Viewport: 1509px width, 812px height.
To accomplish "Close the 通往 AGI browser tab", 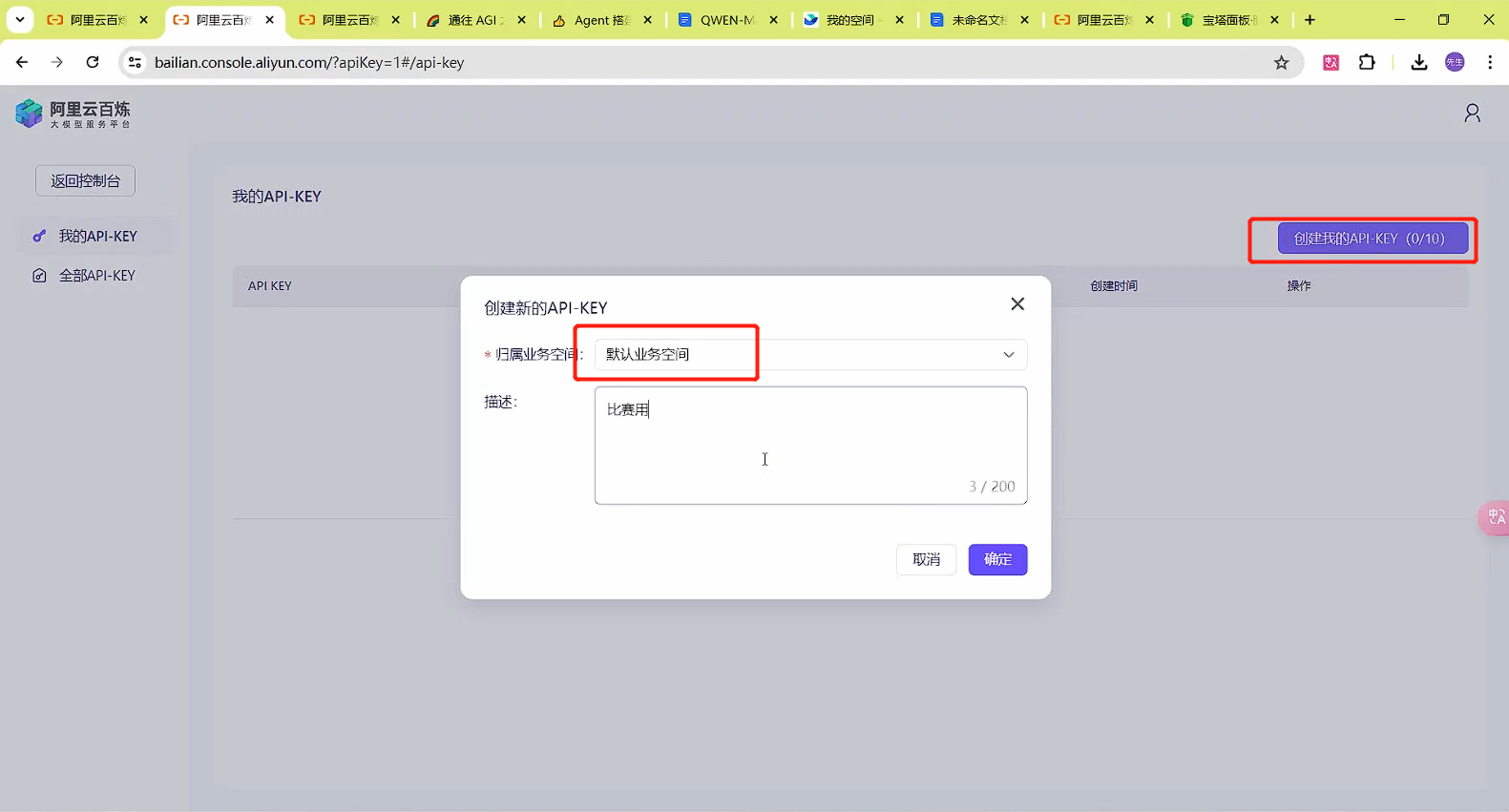I will [x=521, y=19].
